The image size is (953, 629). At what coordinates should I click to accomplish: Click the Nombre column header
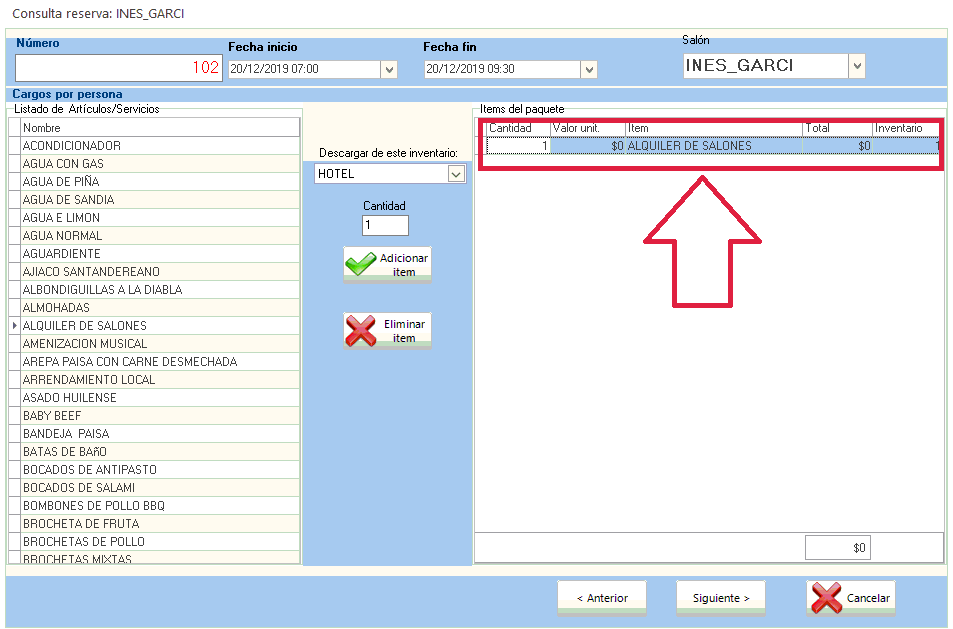point(160,128)
